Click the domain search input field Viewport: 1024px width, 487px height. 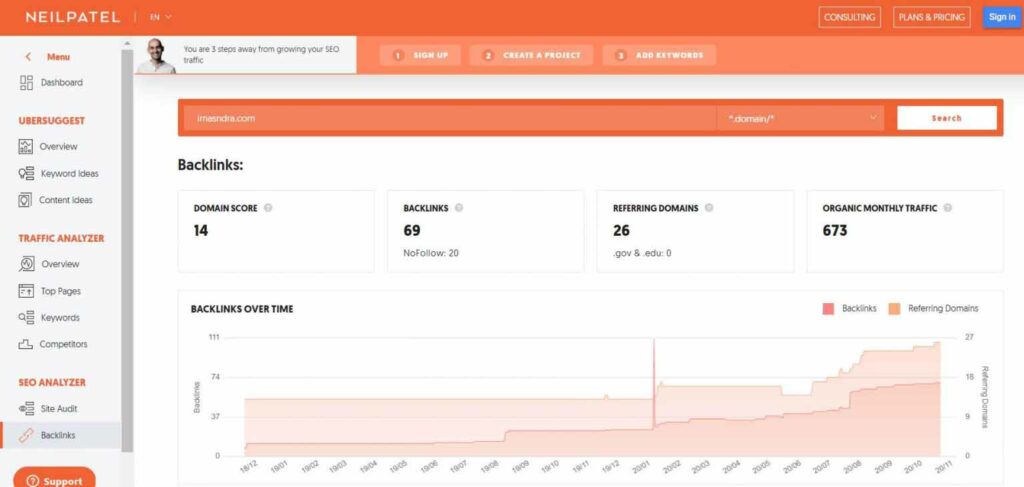pyautogui.click(x=450, y=118)
